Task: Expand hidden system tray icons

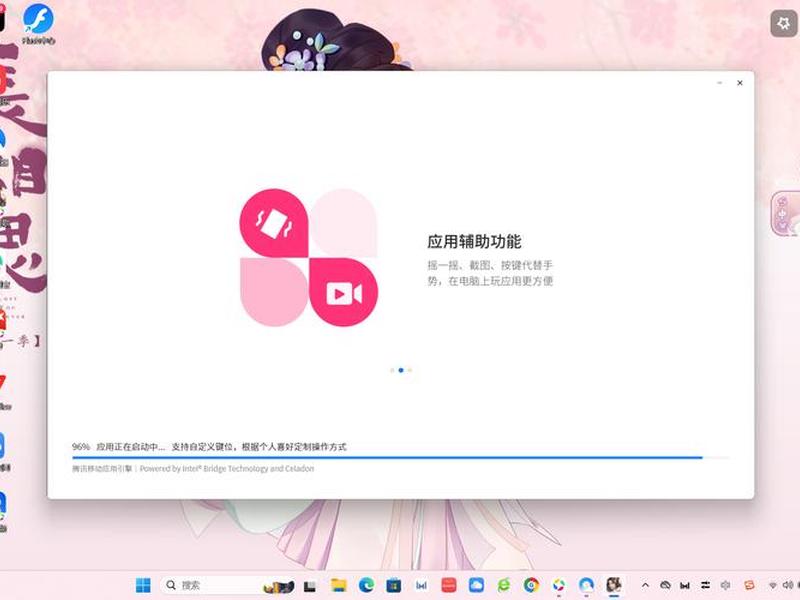Action: pyautogui.click(x=645, y=585)
